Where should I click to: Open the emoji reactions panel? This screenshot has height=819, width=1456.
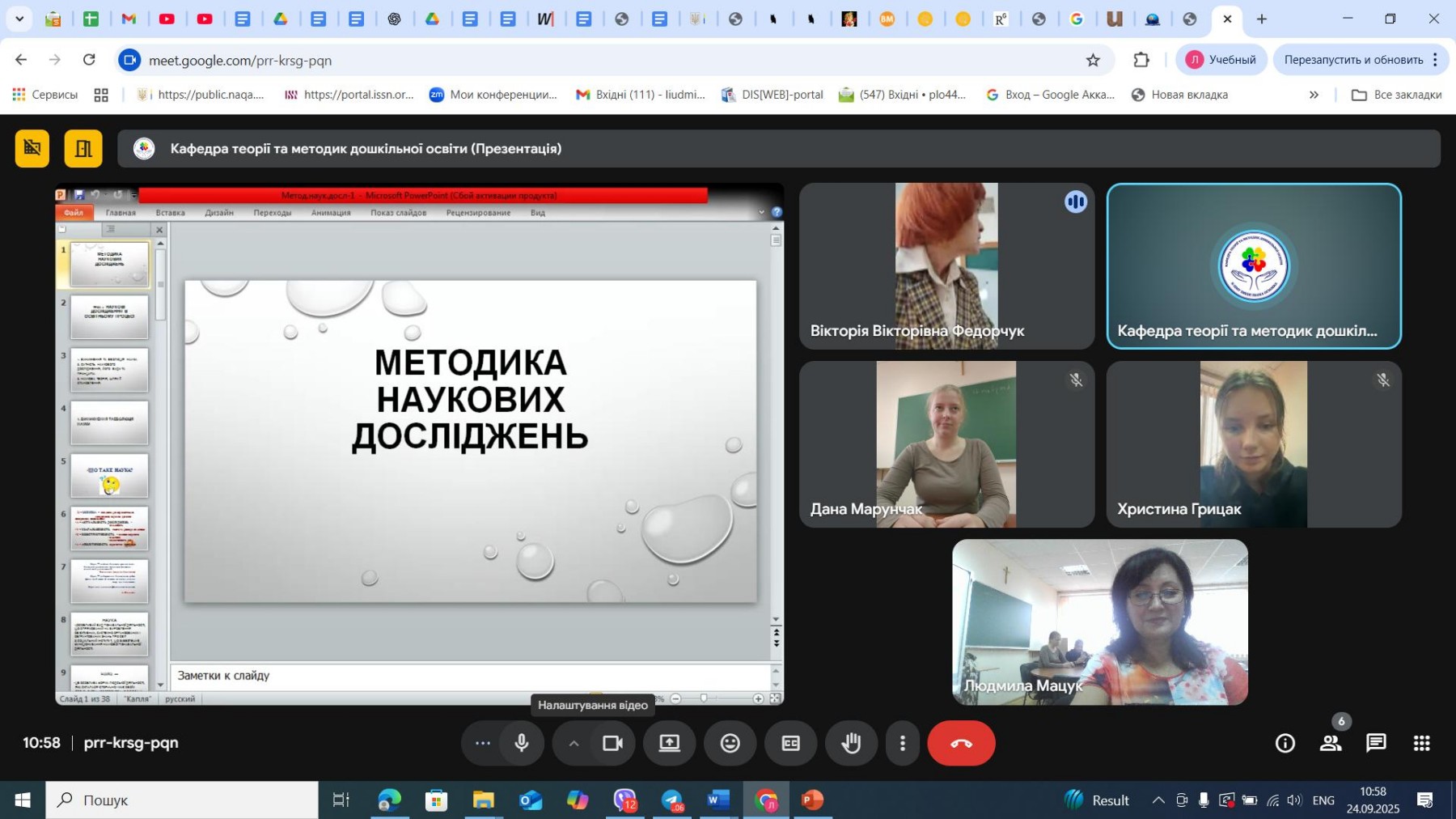730,743
